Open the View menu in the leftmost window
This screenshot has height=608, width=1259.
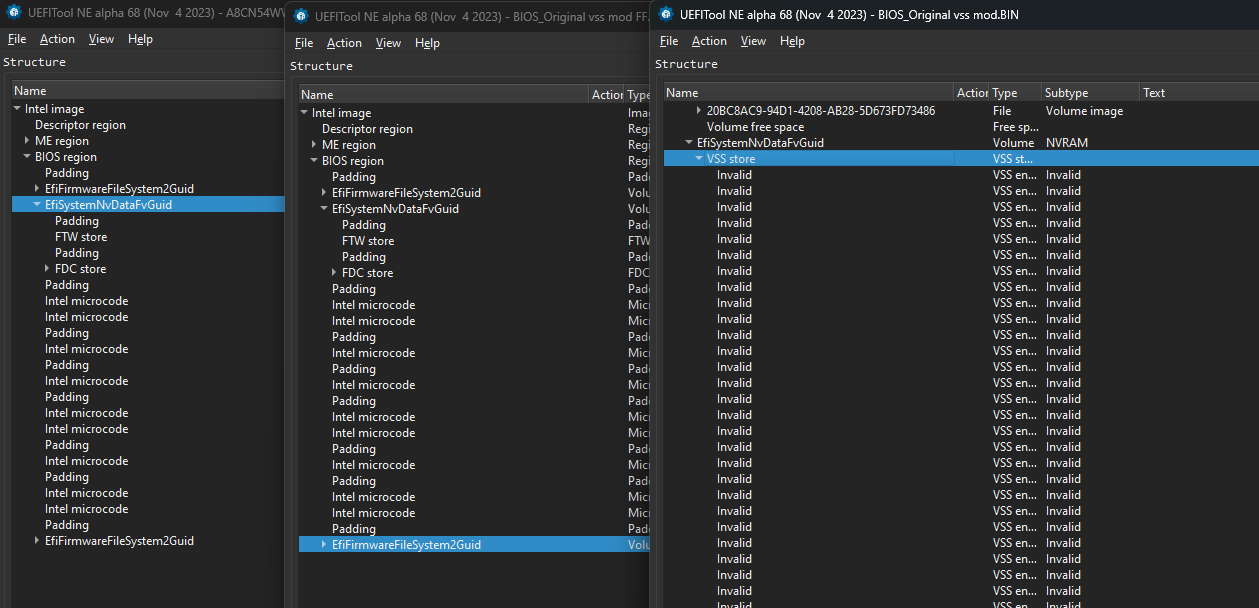click(101, 39)
